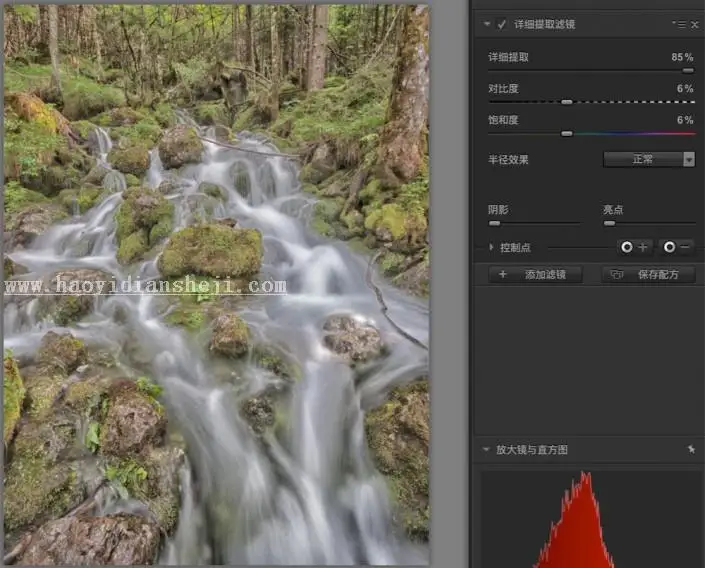Viewport: 705px width, 568px height.
Task: Click the 6 % 对比度 value
Action: [685, 89]
